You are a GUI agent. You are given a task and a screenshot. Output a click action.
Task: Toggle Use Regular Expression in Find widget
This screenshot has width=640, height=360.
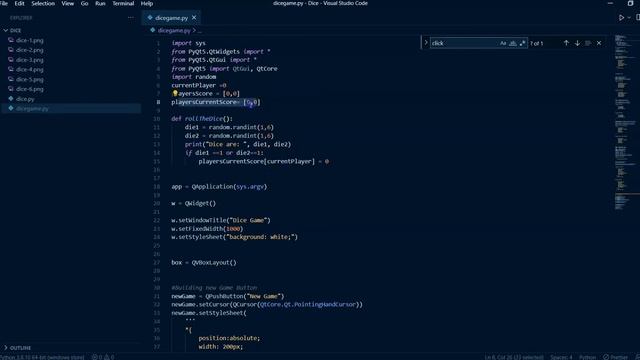(522, 43)
